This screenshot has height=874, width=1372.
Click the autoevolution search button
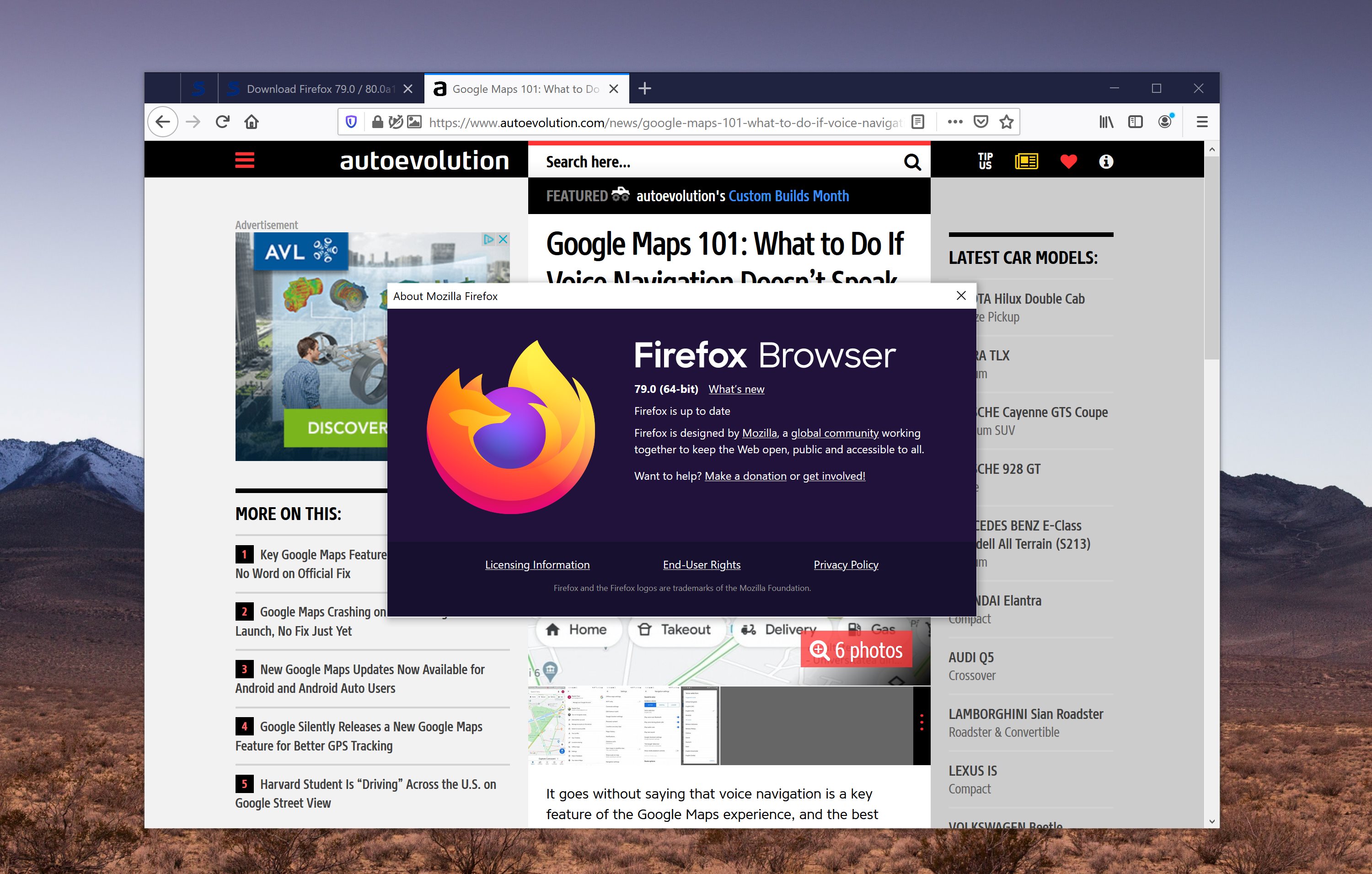tap(912, 162)
